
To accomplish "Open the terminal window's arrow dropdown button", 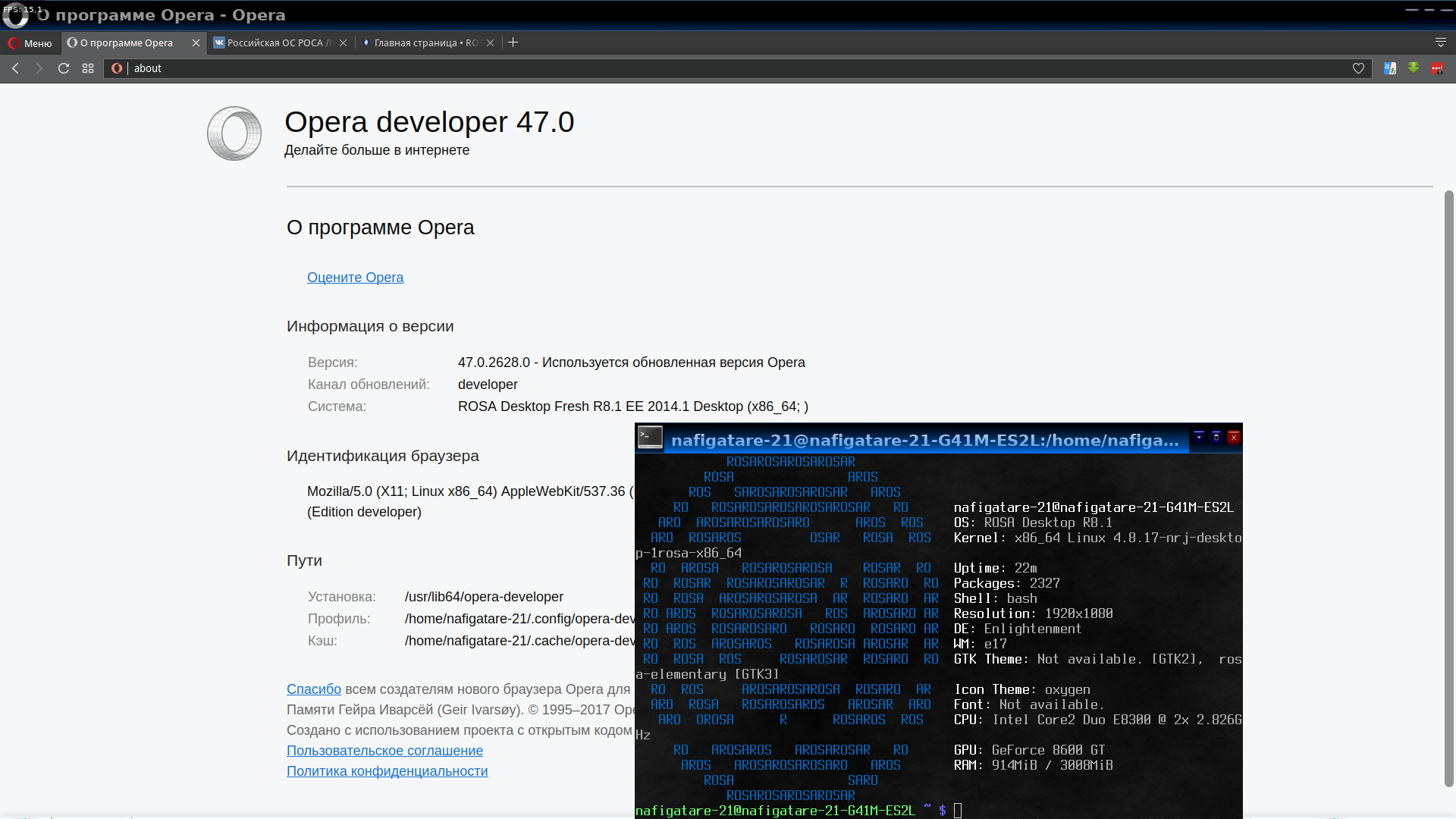I will (1199, 437).
